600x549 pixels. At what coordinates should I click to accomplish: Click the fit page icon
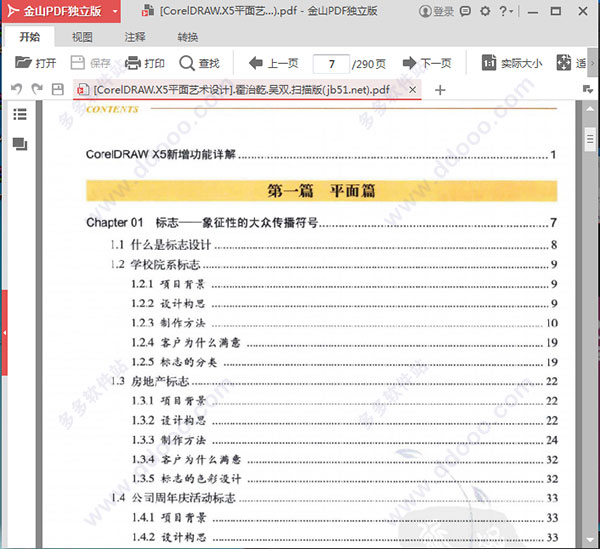(x=564, y=62)
